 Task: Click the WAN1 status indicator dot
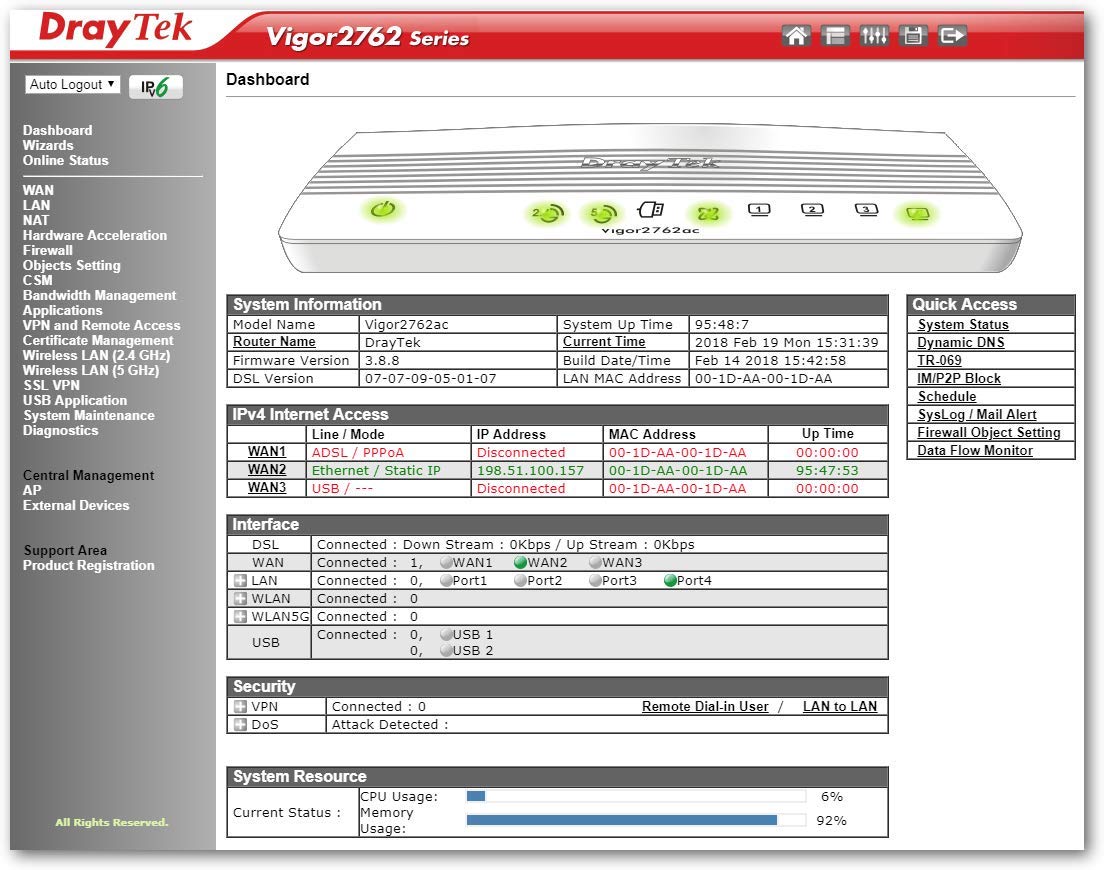tap(446, 562)
